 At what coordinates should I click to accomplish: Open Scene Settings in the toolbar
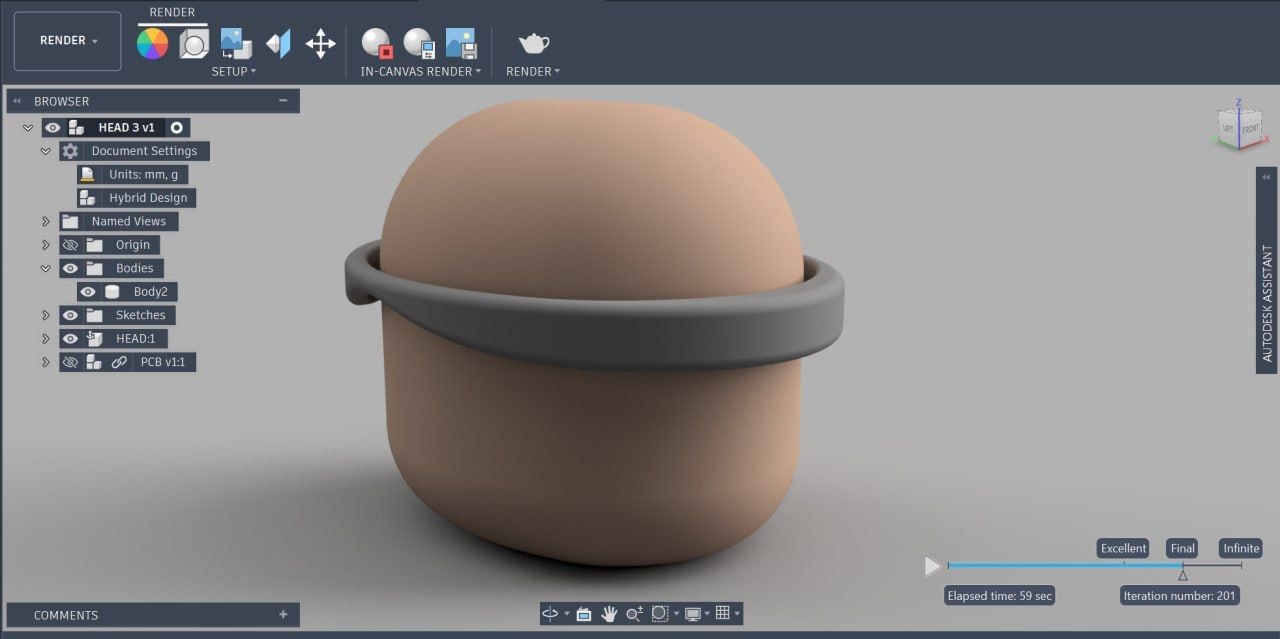click(194, 43)
